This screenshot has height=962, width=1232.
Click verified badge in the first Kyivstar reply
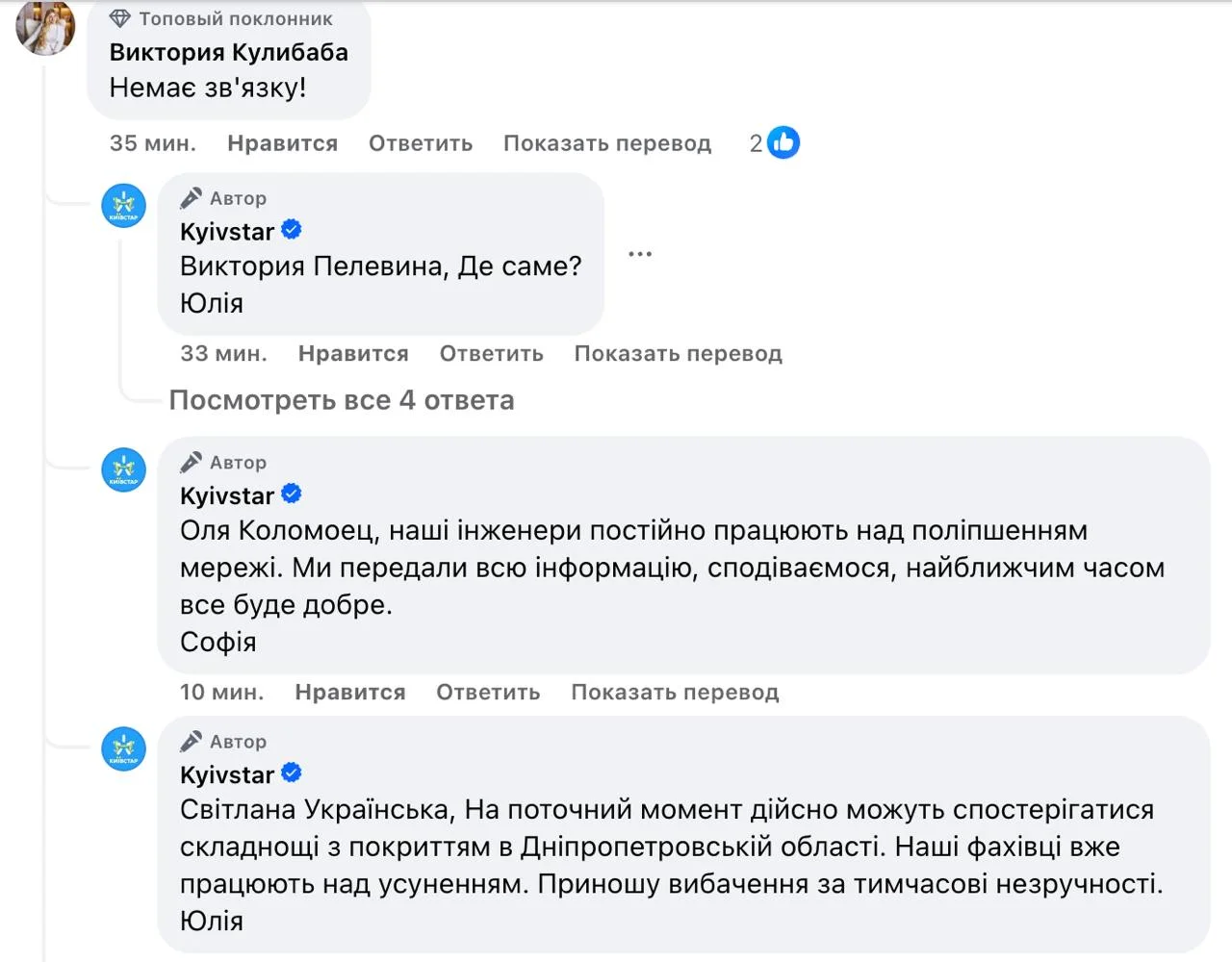[292, 231]
